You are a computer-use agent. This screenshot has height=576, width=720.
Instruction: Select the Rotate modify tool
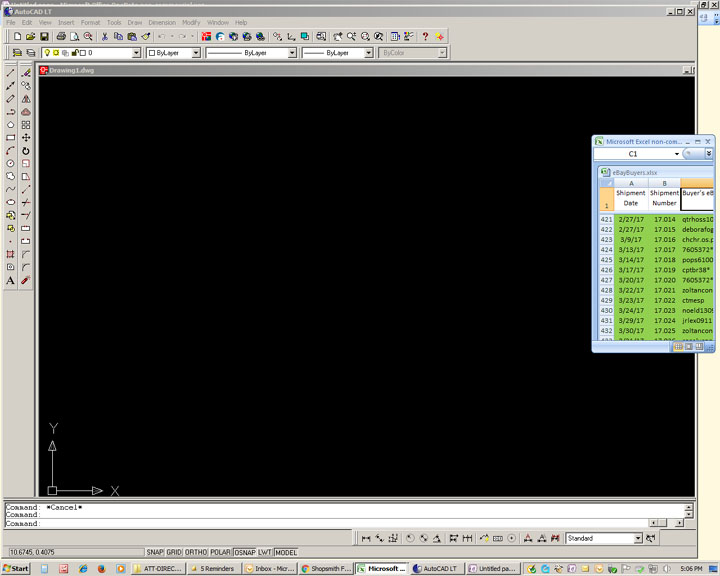point(26,151)
